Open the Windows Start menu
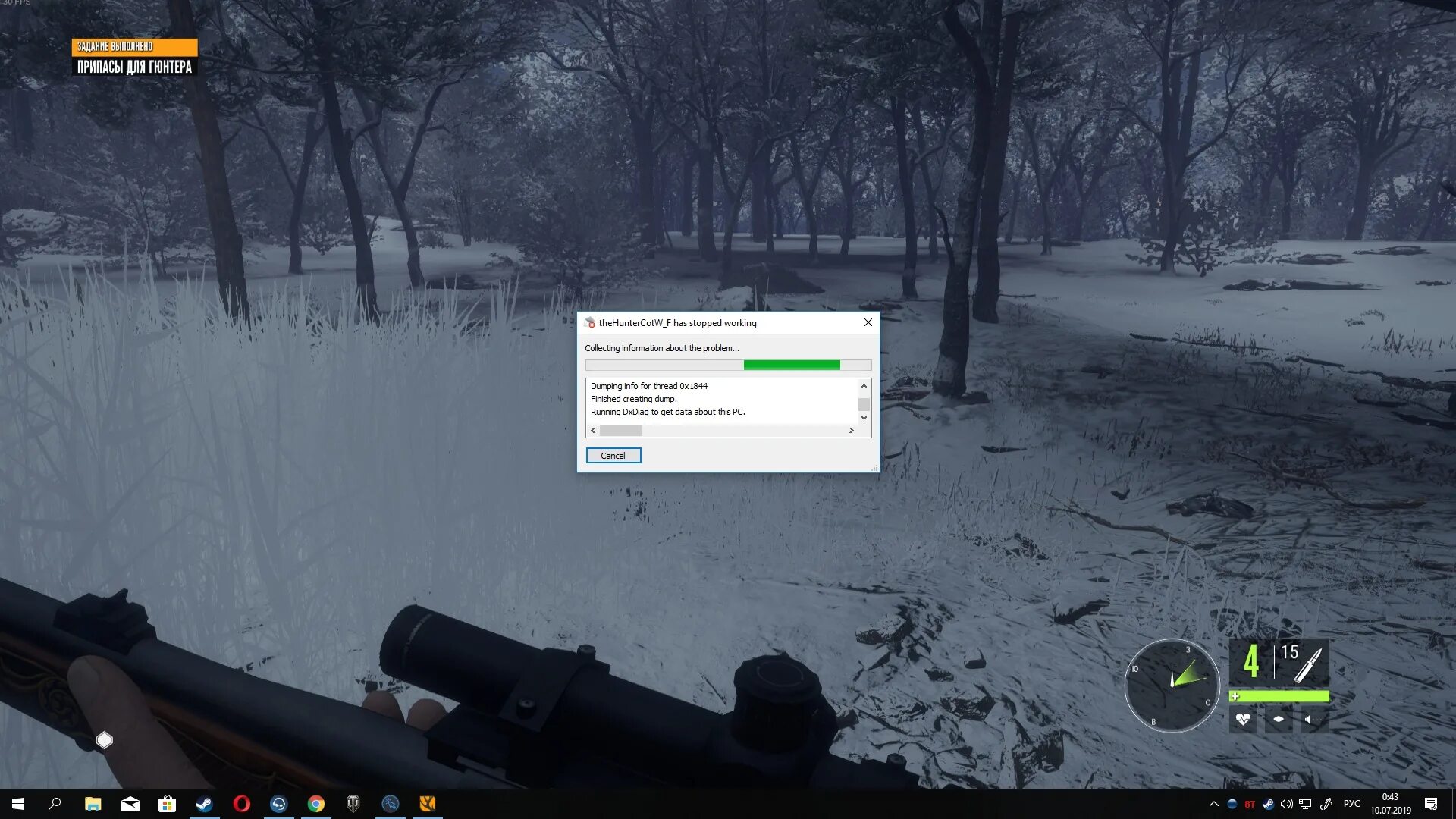 coord(18,804)
